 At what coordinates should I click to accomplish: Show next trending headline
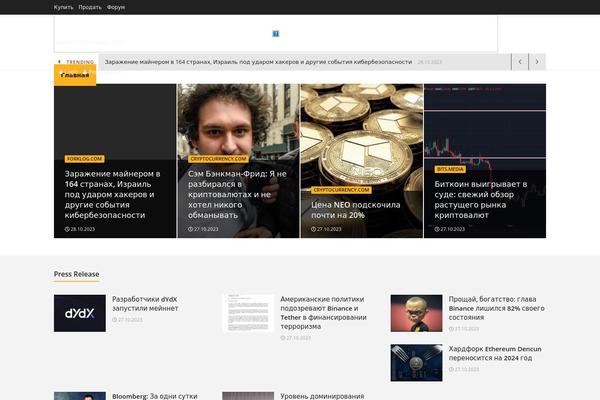(x=537, y=62)
